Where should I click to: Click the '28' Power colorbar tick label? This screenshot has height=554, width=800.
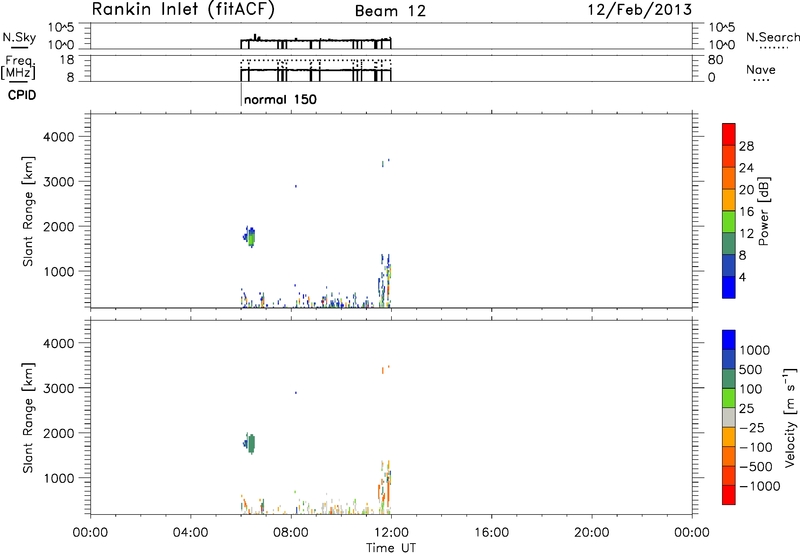(746, 146)
